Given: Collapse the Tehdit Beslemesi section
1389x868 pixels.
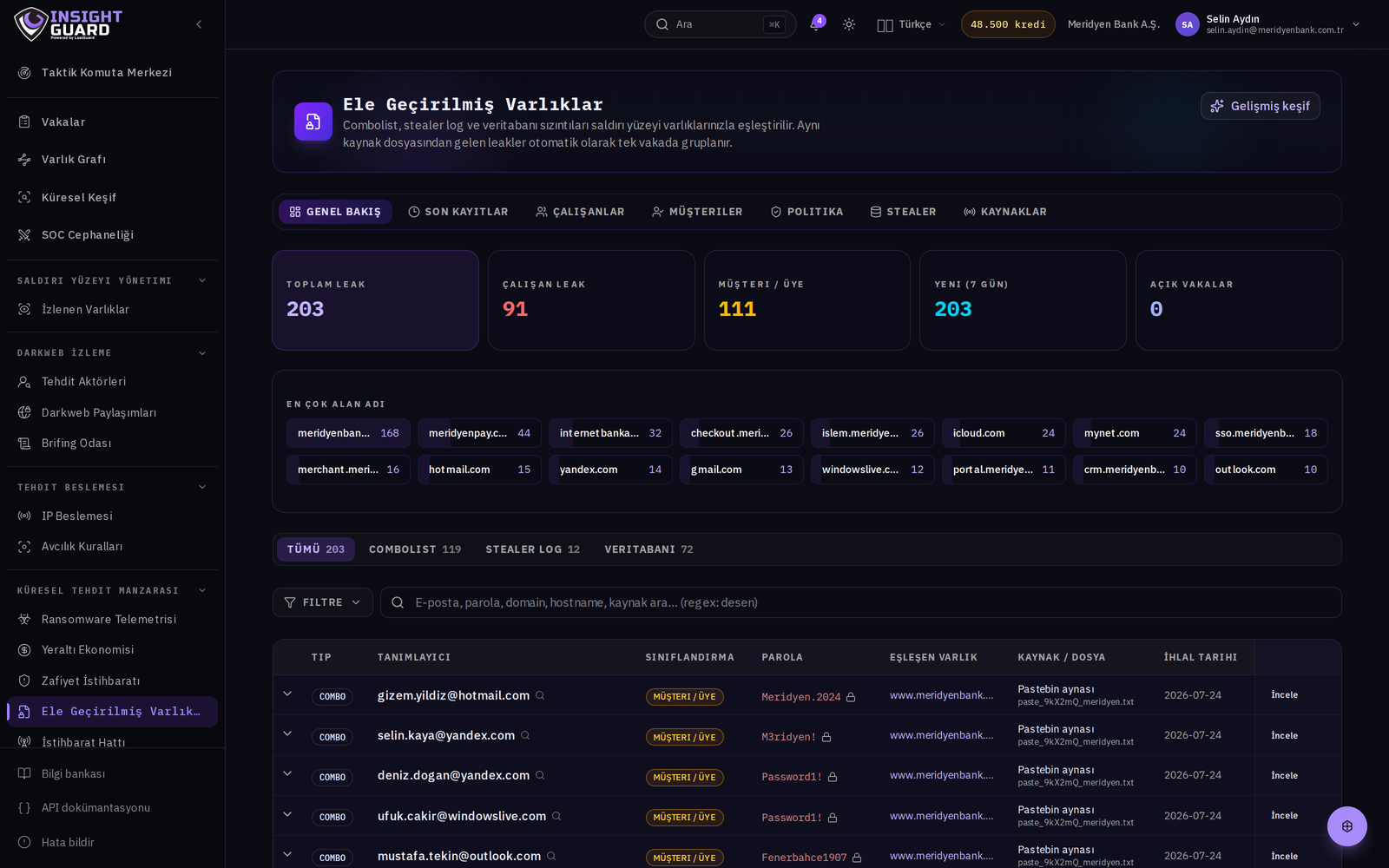Looking at the screenshot, I should (202, 487).
